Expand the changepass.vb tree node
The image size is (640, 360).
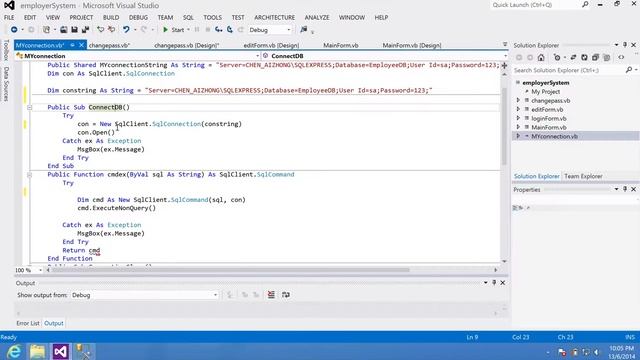[518, 100]
